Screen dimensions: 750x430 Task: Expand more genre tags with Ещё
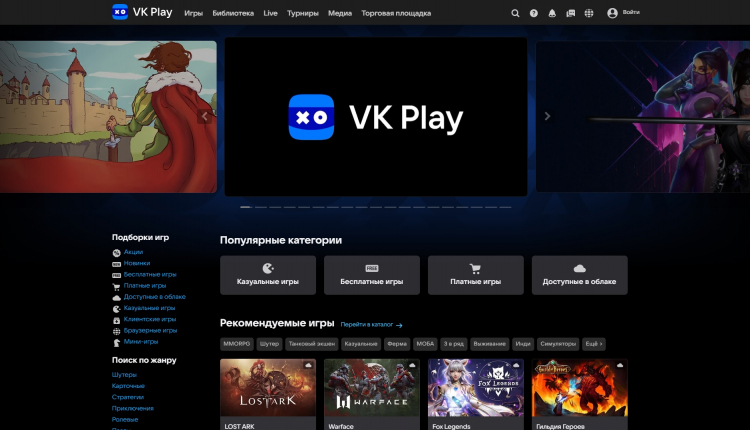point(593,344)
